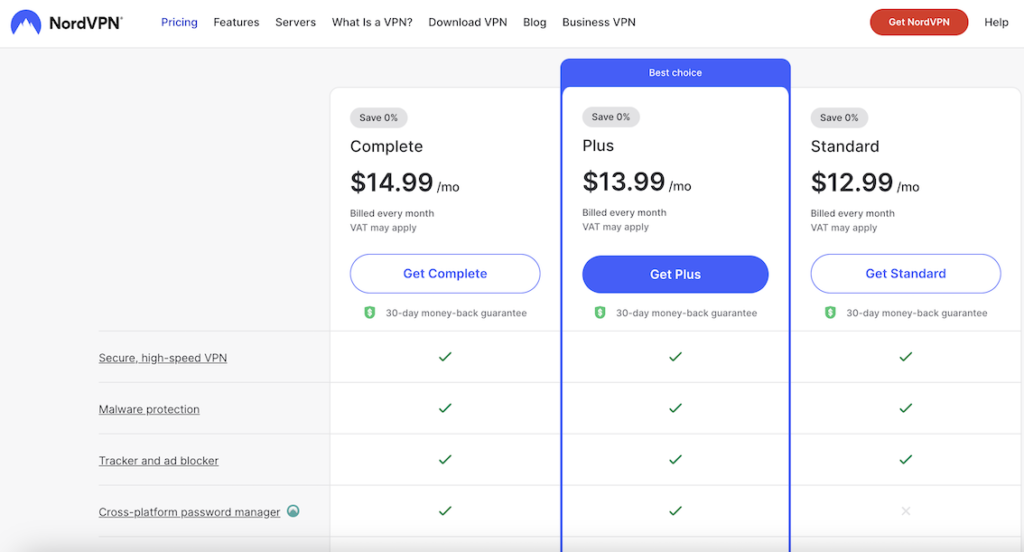Click the Plus plan title
The width and height of the screenshot is (1024, 552).
pyautogui.click(x=598, y=146)
